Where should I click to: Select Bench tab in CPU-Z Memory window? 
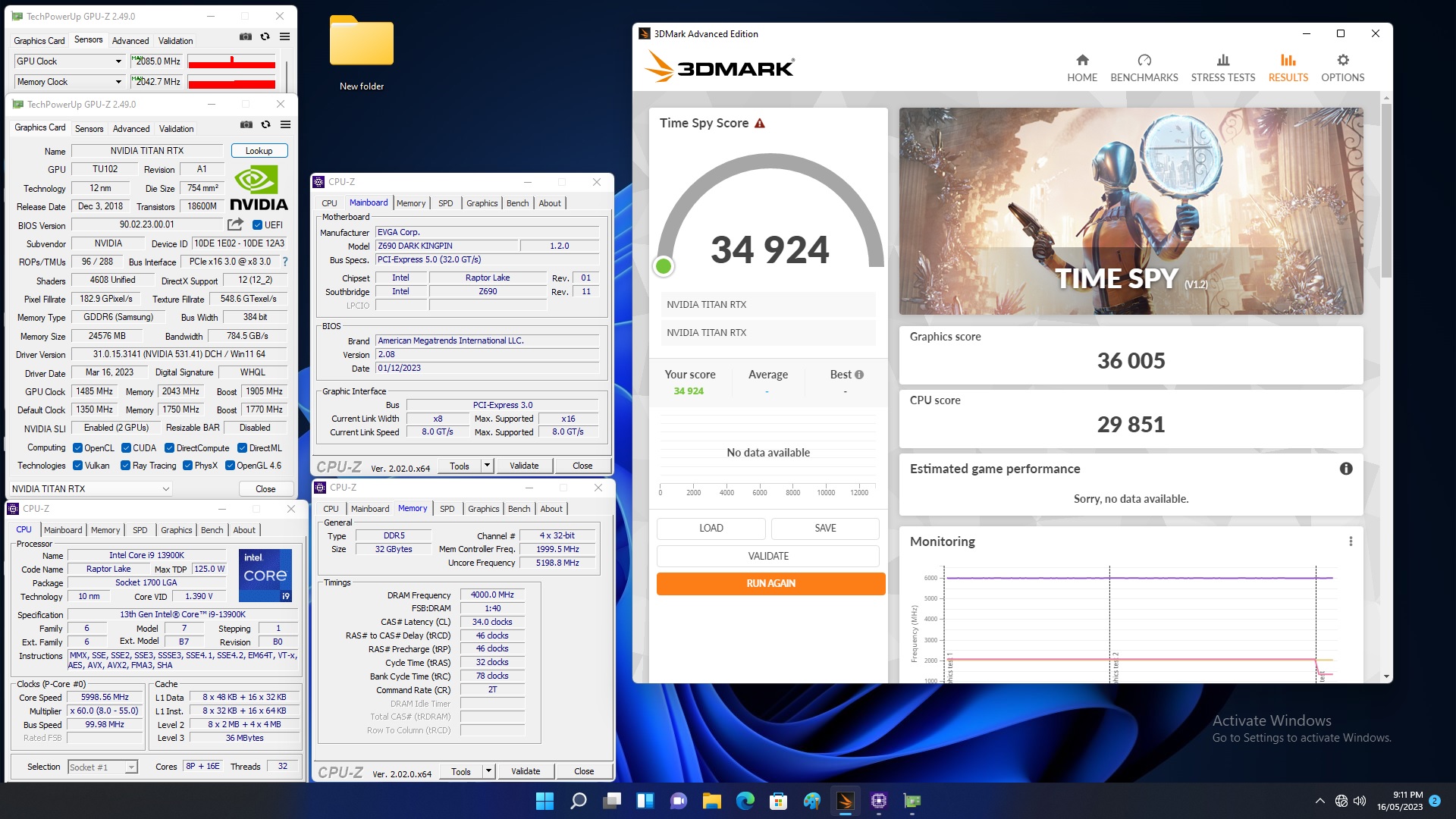(x=519, y=509)
